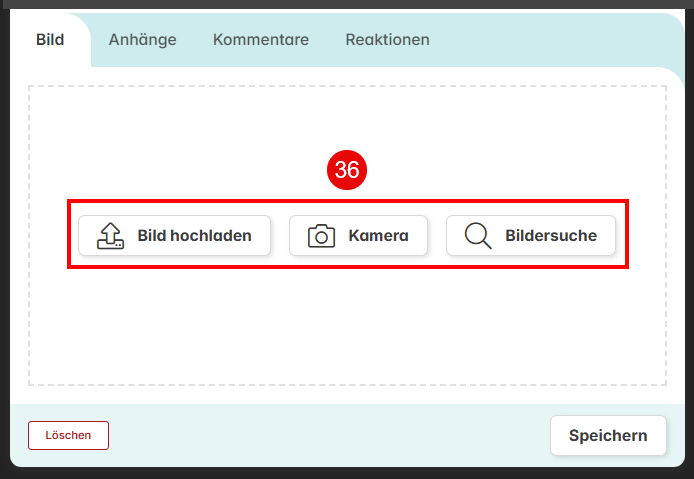Click the gap between Kamera and Bildersuche buttons
Screen dimensions: 694x479
(x=437, y=236)
